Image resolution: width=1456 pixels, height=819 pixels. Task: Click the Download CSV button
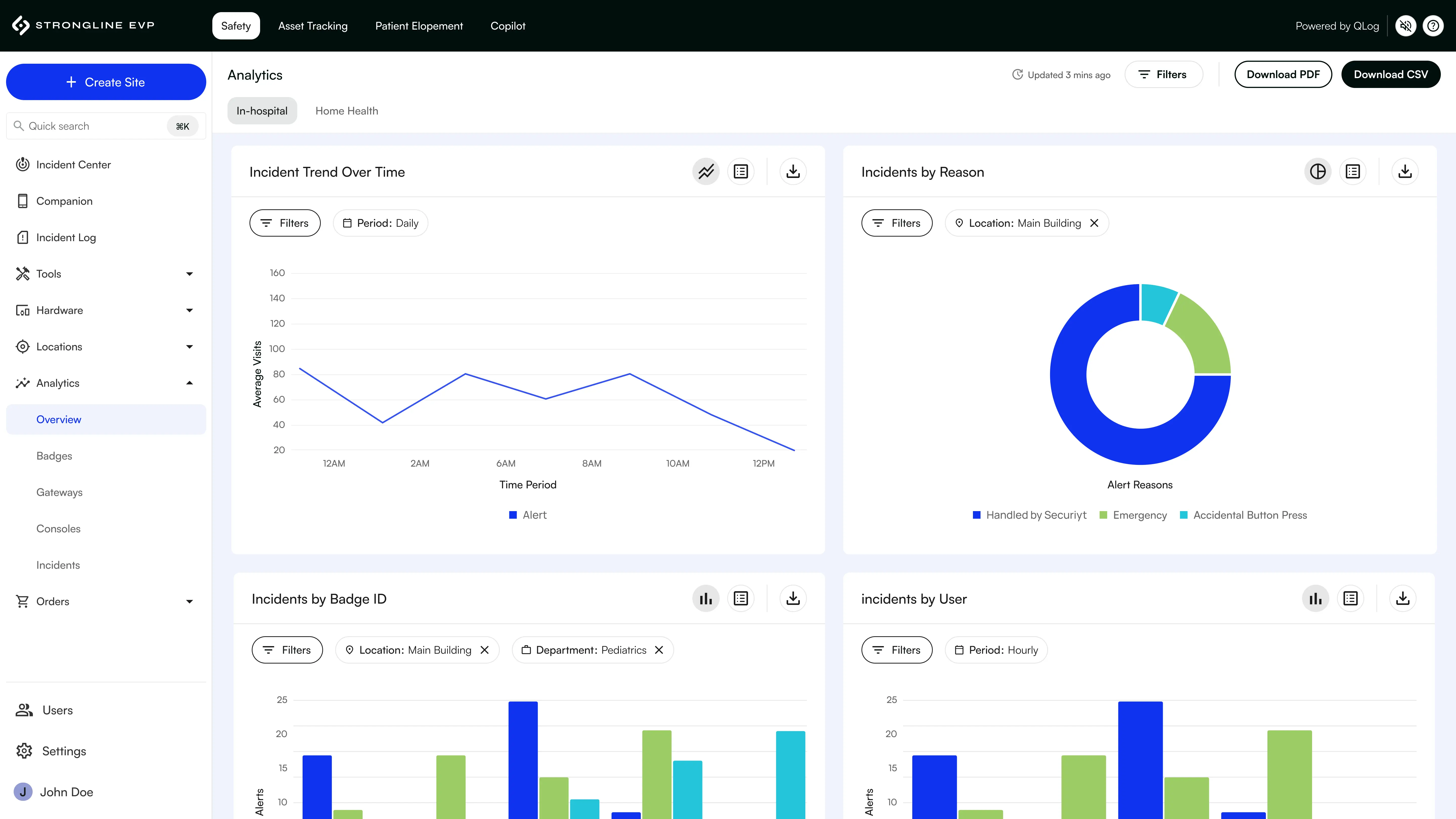coord(1391,75)
